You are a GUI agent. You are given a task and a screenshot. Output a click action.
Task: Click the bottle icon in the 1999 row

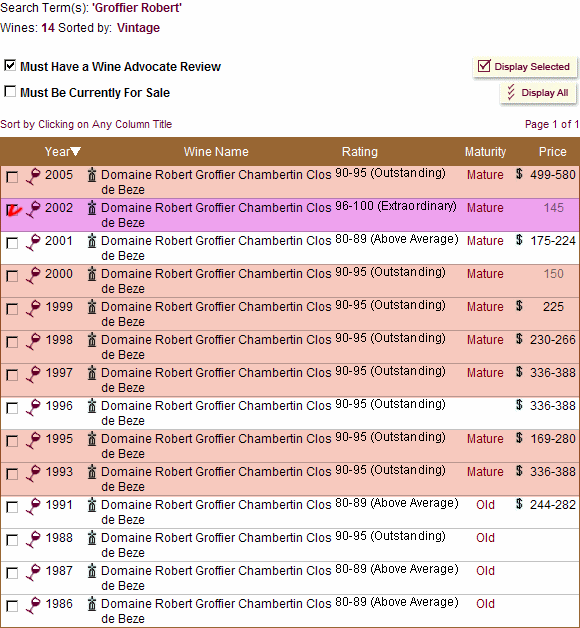92,306
